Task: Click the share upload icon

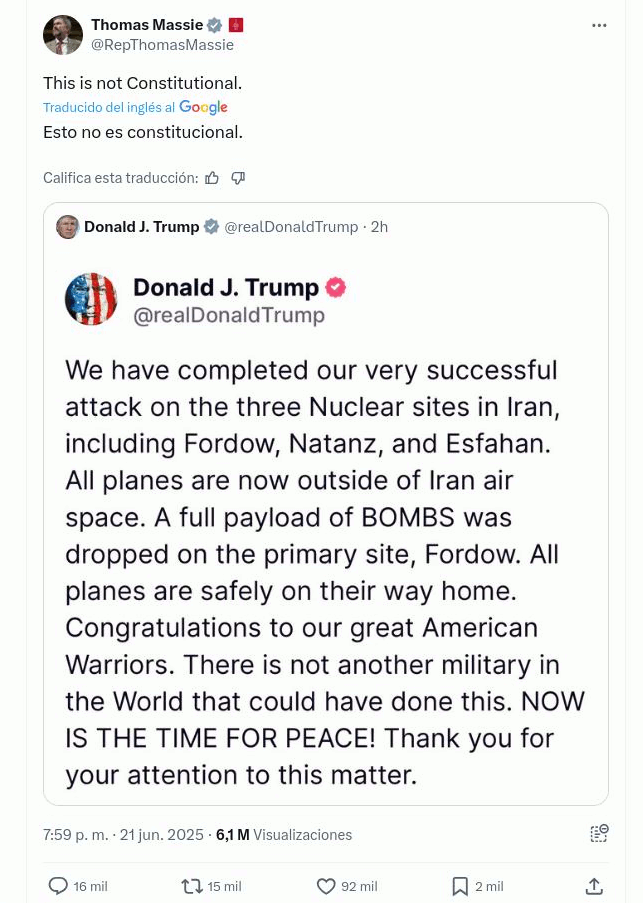Action: click(594, 886)
